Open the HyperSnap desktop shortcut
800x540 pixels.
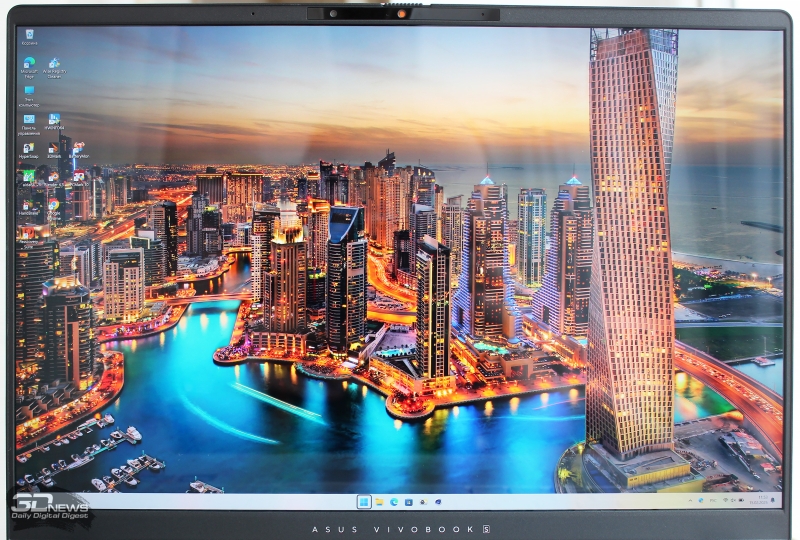pyautogui.click(x=29, y=149)
